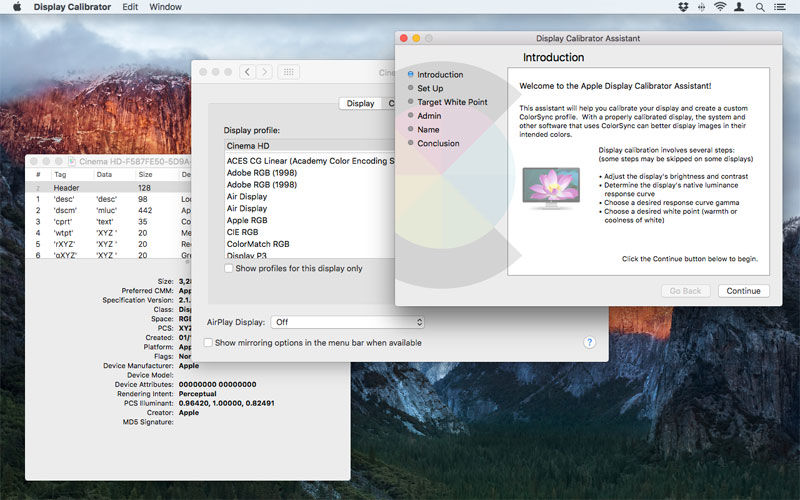Click the help question mark button
Viewport: 800px width, 500px height.
click(589, 342)
